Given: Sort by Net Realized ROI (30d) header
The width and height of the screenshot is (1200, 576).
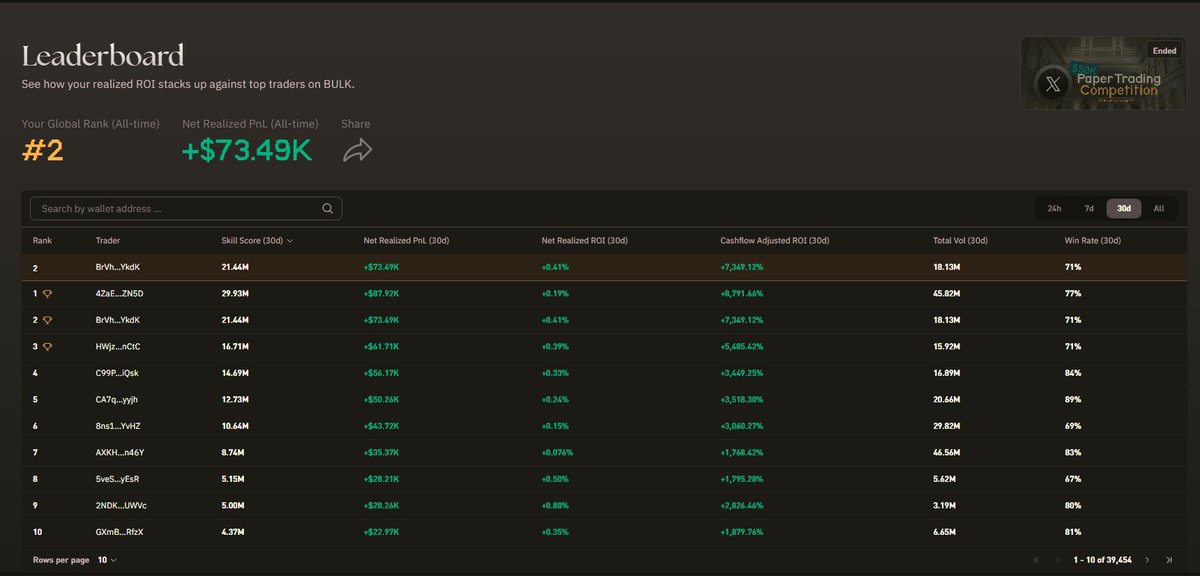Looking at the screenshot, I should 584,241.
